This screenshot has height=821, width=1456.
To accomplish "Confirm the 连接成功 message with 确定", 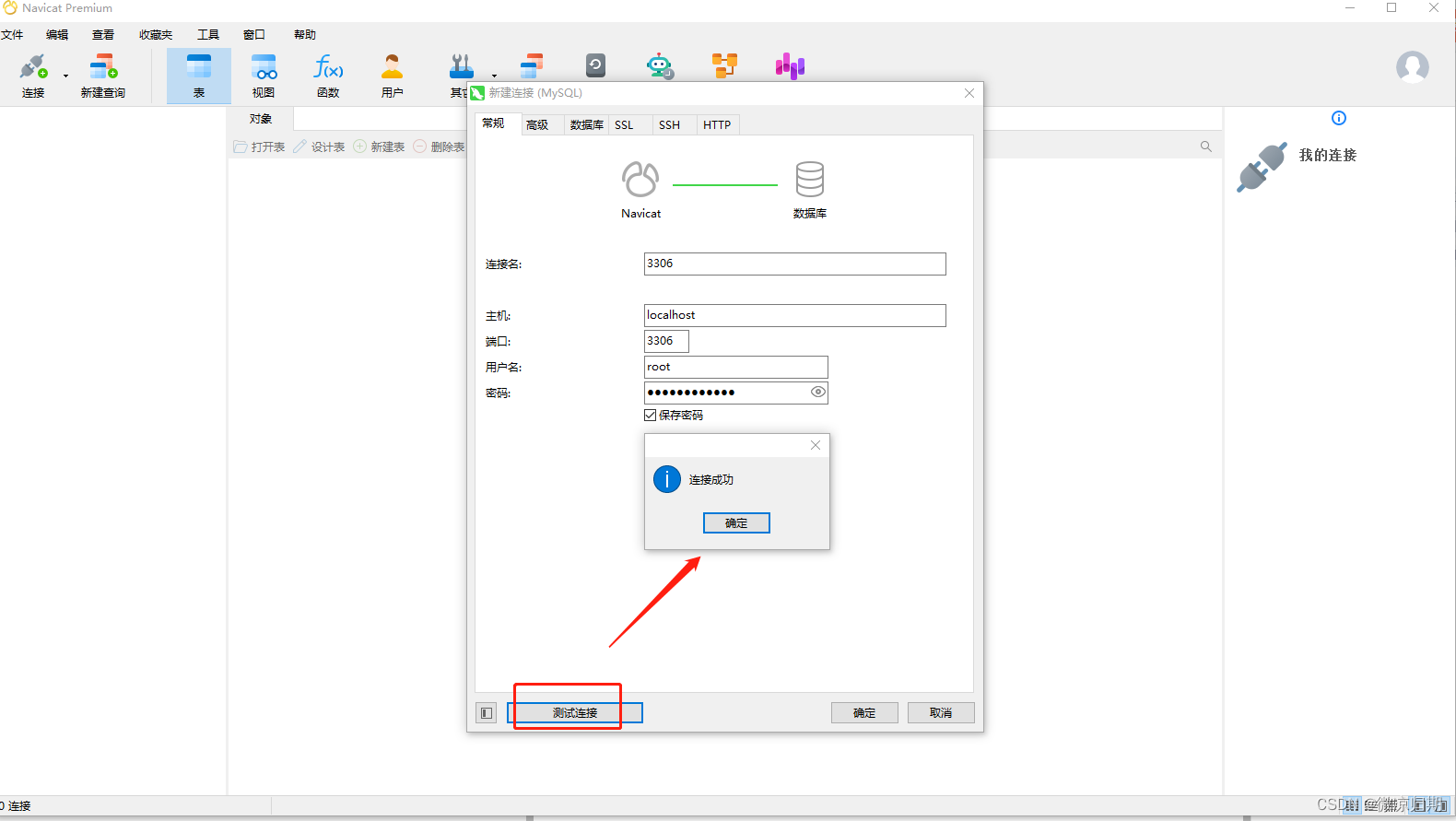I will click(x=736, y=523).
